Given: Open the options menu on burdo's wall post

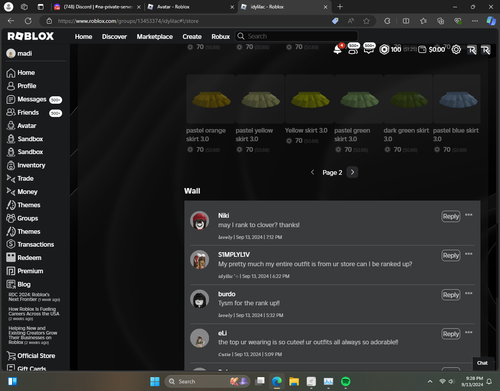Looking at the screenshot, I should coord(469,293).
